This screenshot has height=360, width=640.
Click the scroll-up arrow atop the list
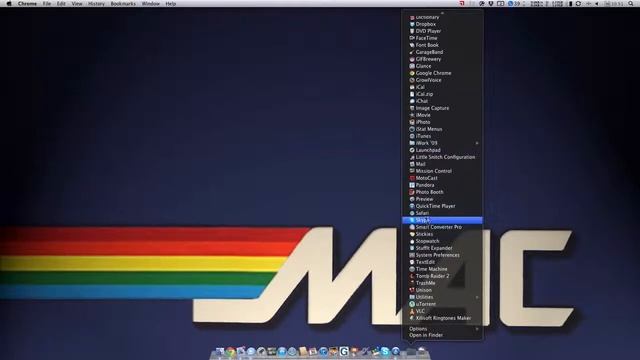[442, 13]
